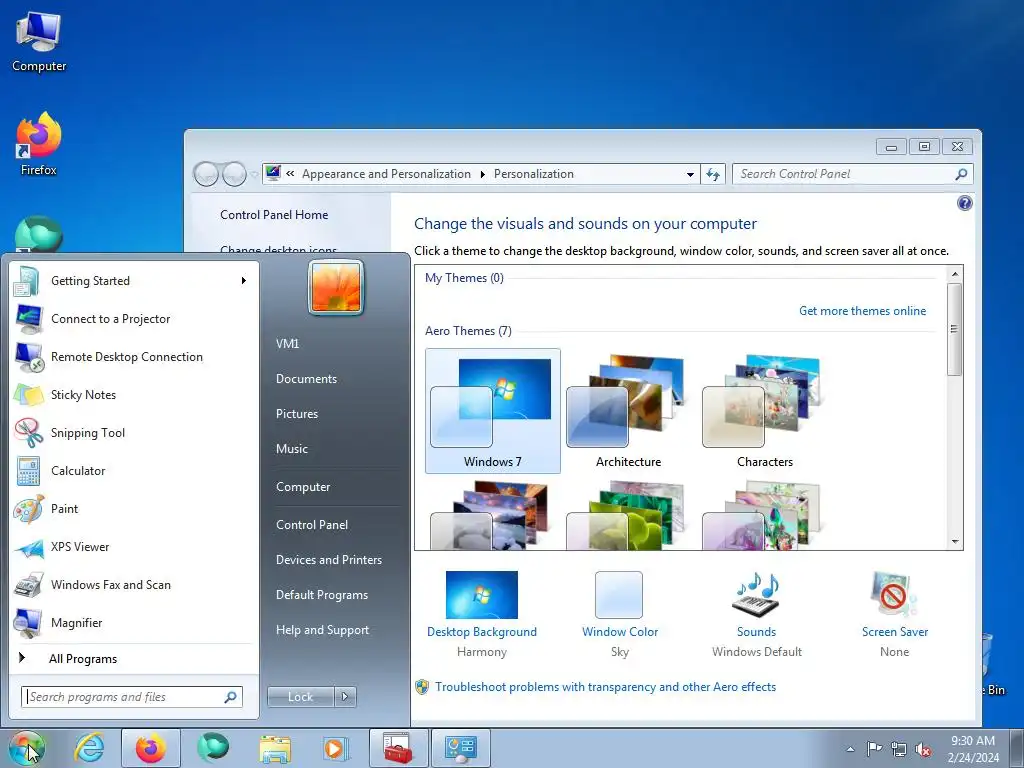The width and height of the screenshot is (1024, 768).
Task: Click the Lock button
Action: (x=300, y=697)
